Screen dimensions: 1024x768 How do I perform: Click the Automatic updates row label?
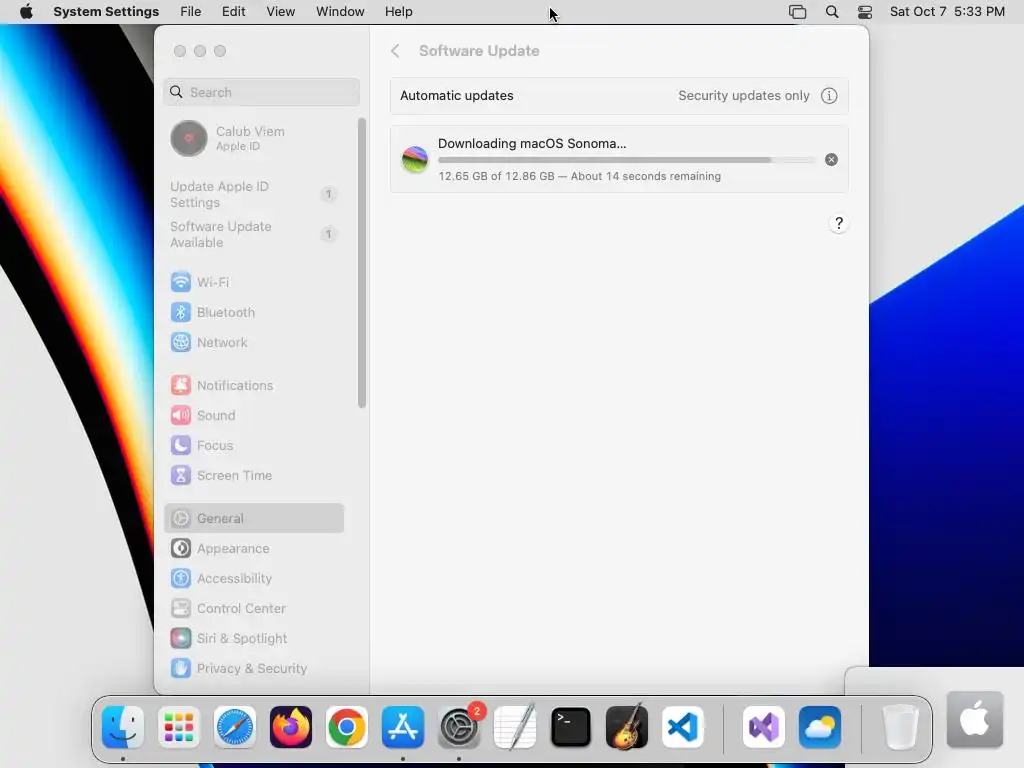[x=456, y=95]
